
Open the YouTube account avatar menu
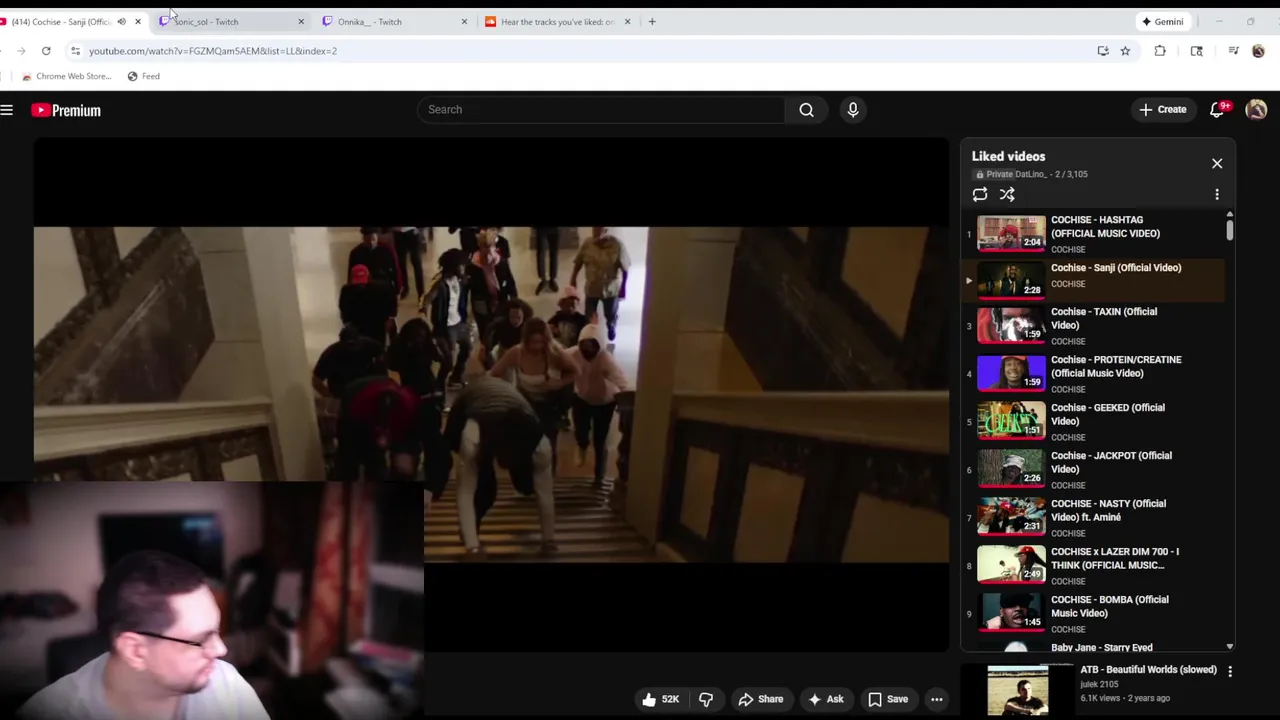click(1257, 110)
